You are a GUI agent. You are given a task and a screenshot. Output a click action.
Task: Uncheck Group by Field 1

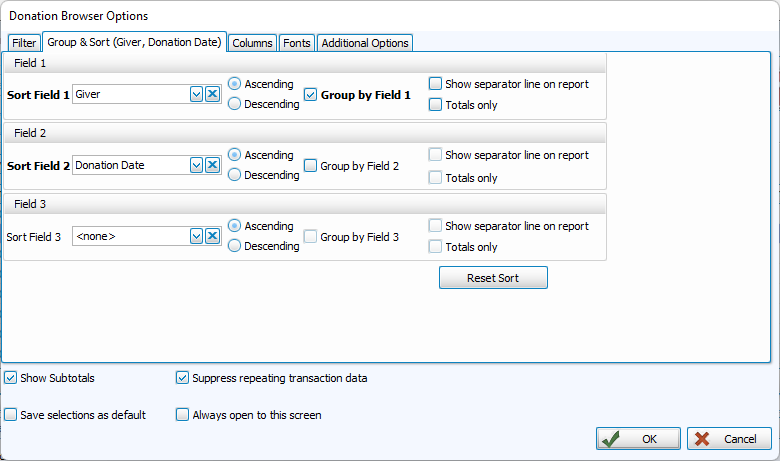tap(311, 95)
